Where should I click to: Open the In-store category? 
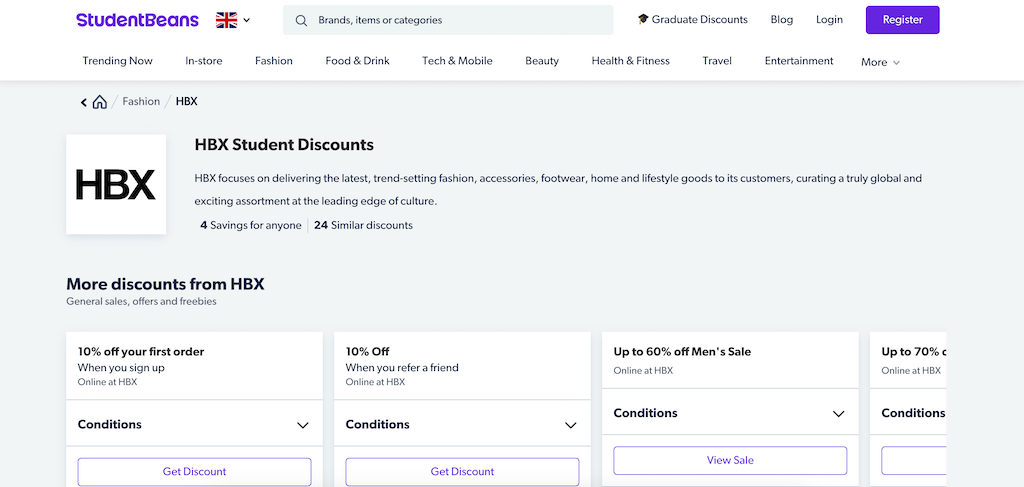click(204, 61)
